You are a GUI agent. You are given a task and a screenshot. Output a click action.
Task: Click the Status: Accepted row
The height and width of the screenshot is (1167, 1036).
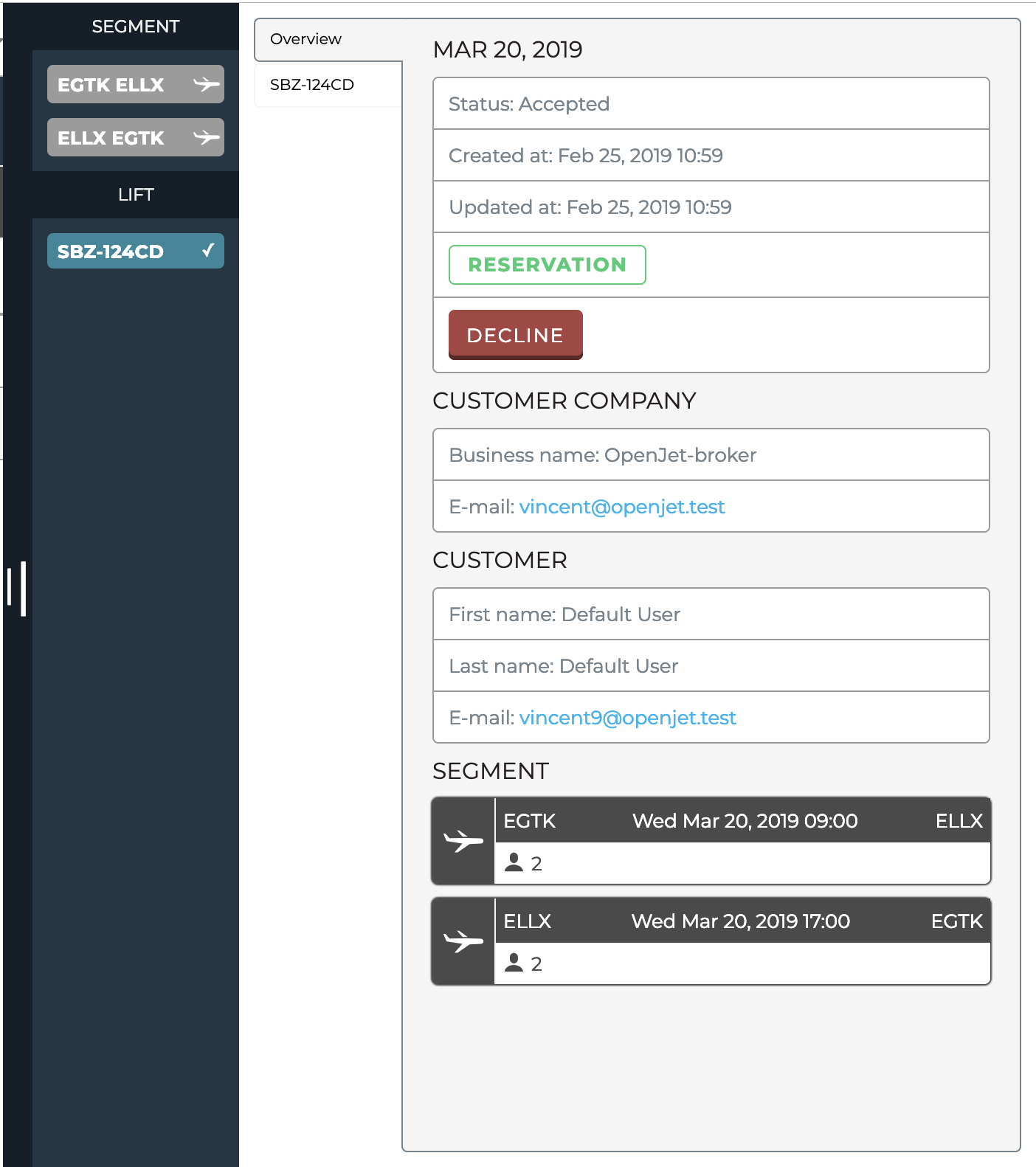pos(710,104)
